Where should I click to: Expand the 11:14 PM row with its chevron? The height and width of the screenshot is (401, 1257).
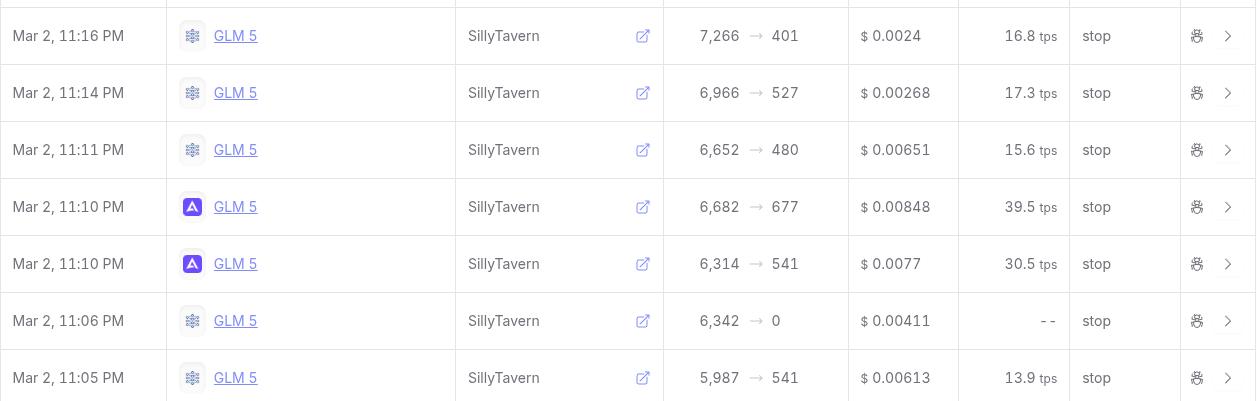coord(1228,93)
